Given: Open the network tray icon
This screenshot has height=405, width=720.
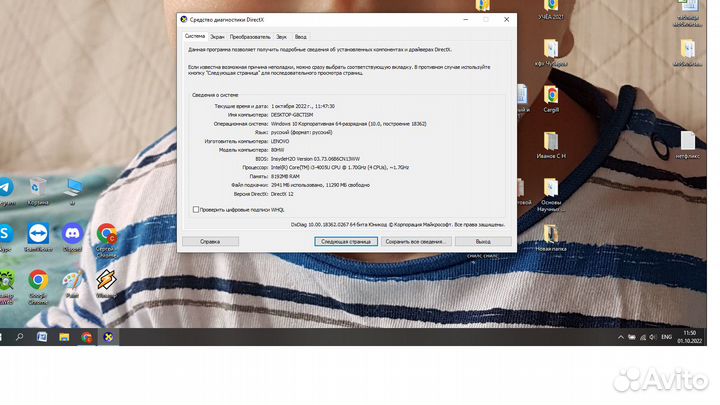Looking at the screenshot, I should tap(643, 337).
